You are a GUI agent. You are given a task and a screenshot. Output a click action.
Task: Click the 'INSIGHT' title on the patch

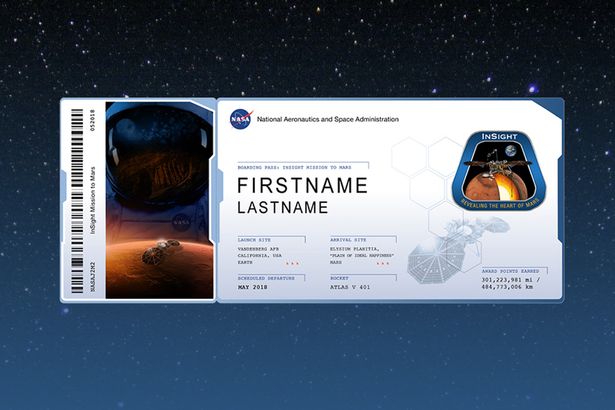tap(499, 137)
